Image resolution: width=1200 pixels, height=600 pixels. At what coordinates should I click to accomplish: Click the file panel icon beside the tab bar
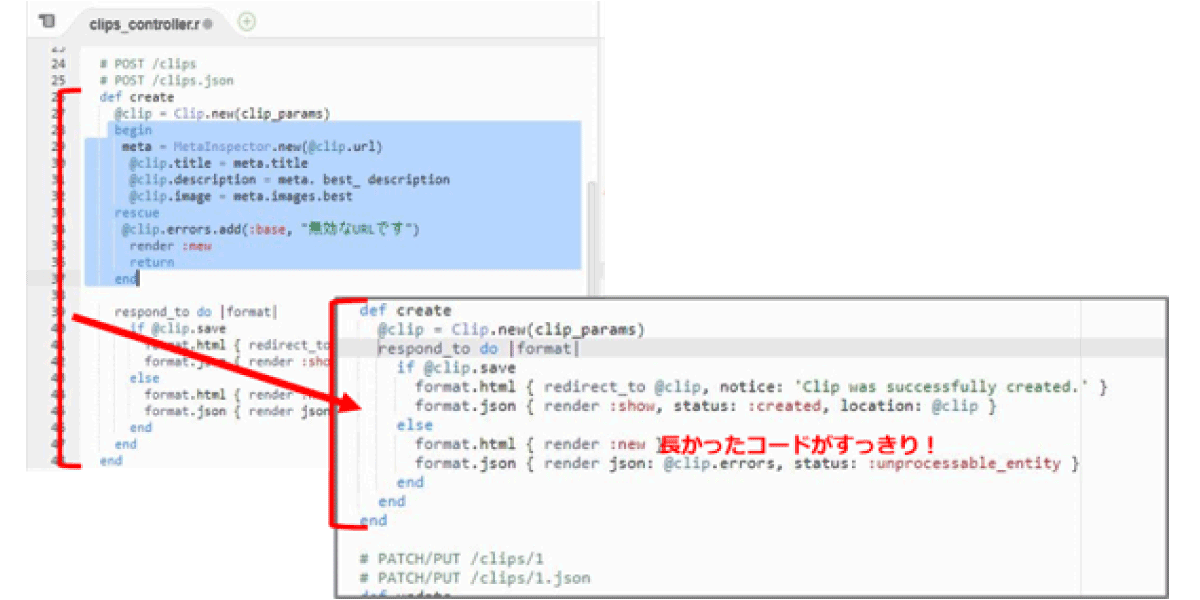click(47, 22)
